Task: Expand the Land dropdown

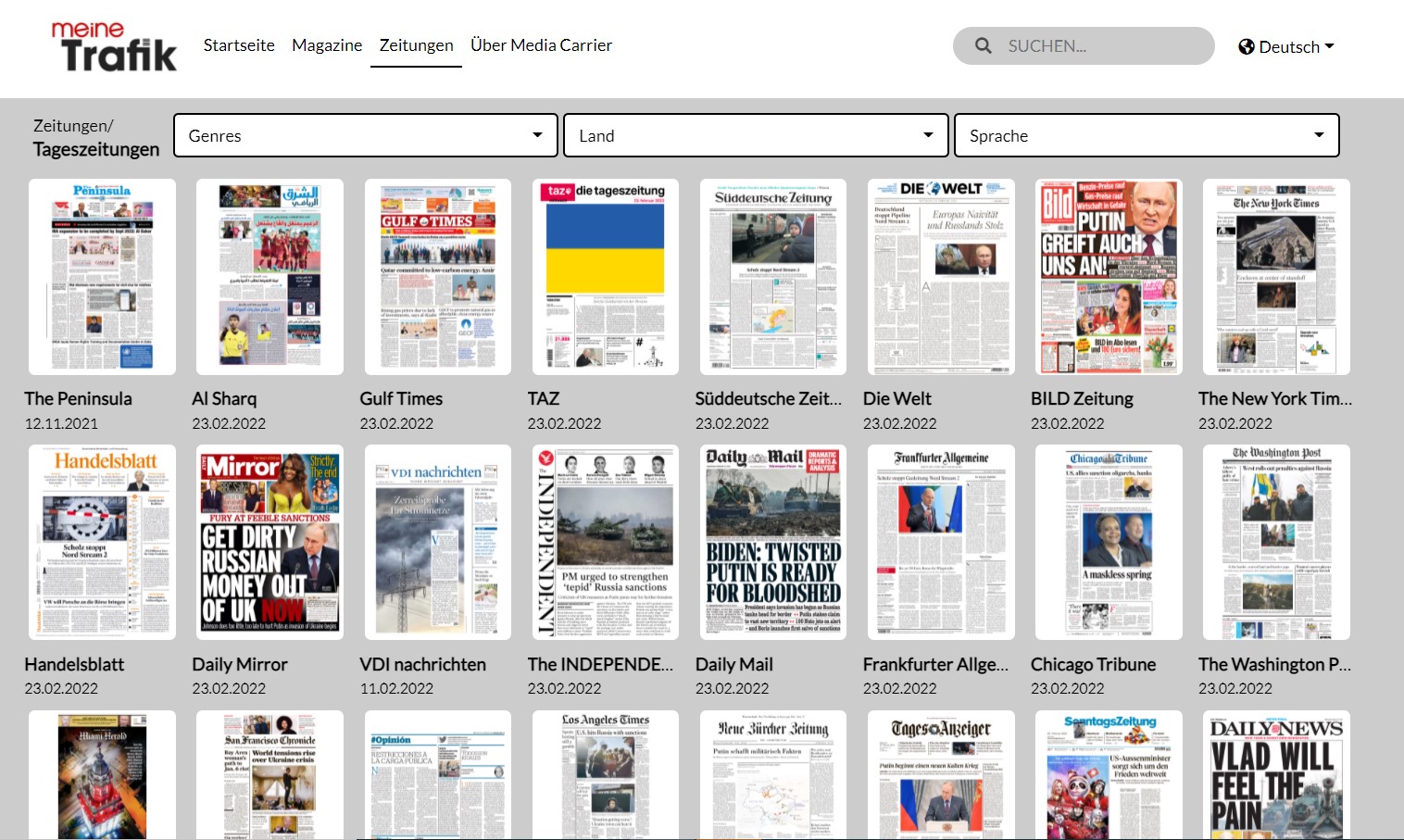Action: pyautogui.click(x=756, y=135)
